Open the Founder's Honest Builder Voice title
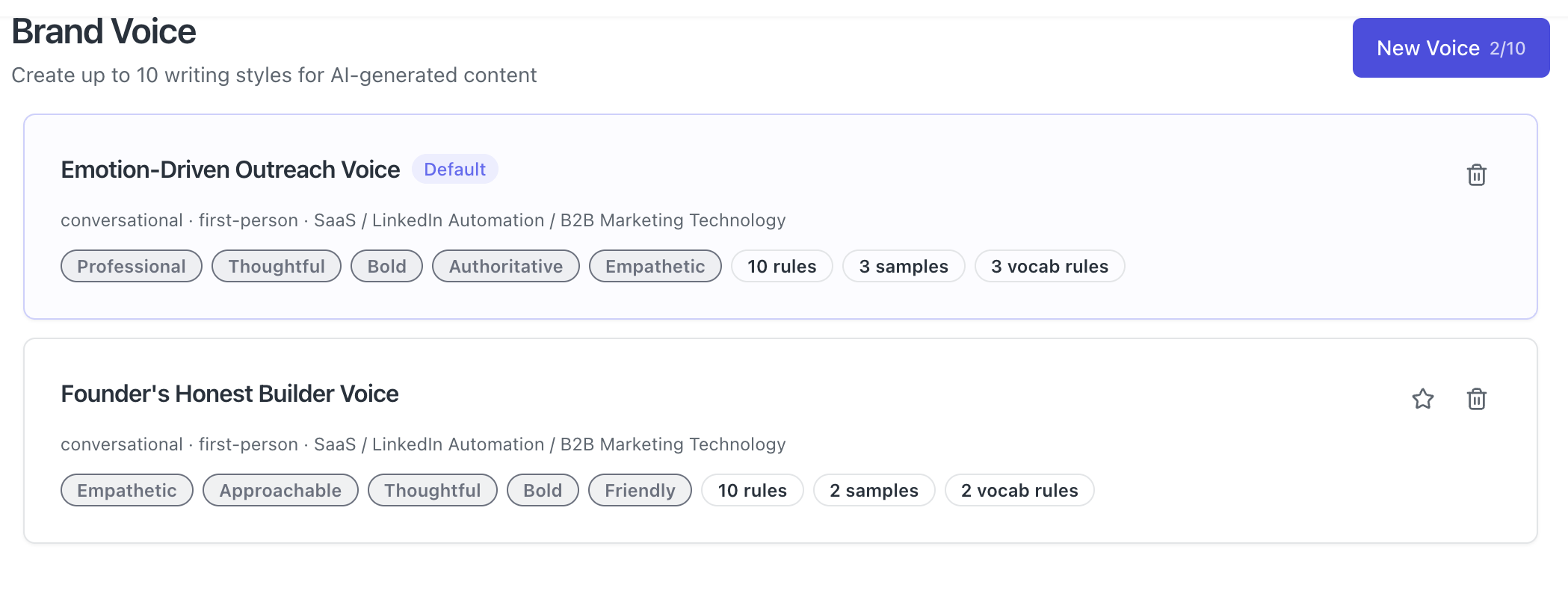This screenshot has width=1568, height=614. [x=229, y=394]
